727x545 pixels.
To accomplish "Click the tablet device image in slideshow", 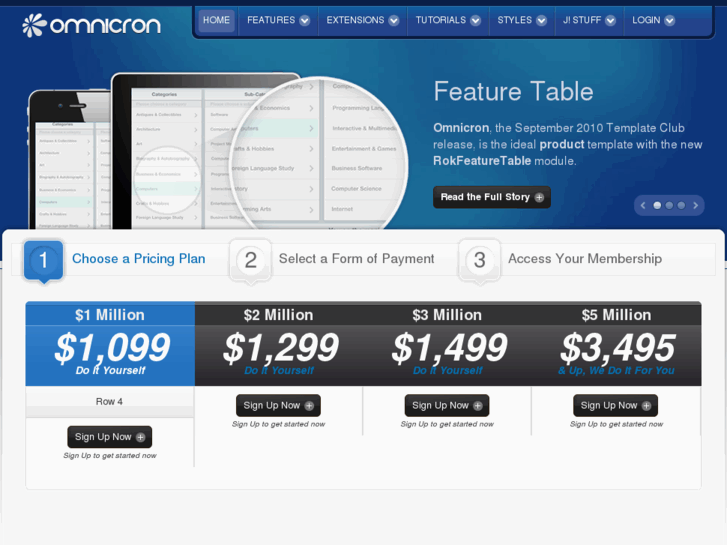I will pyautogui.click(x=206, y=151).
